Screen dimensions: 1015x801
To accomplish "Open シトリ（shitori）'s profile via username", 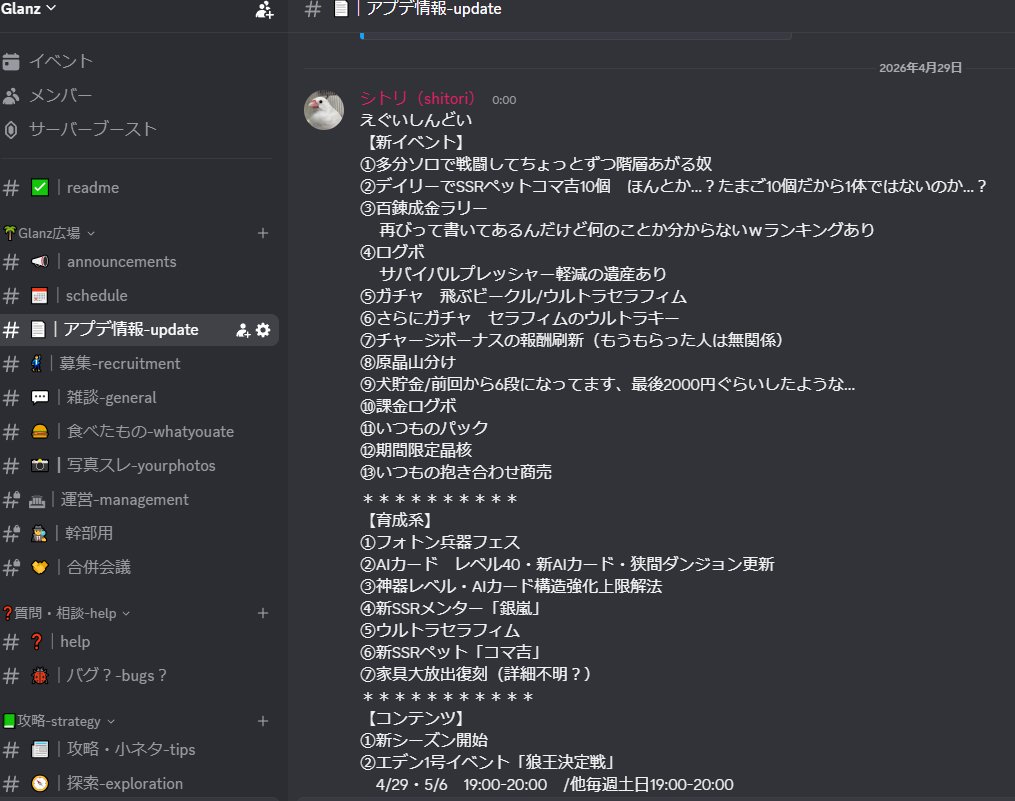I will 417,98.
